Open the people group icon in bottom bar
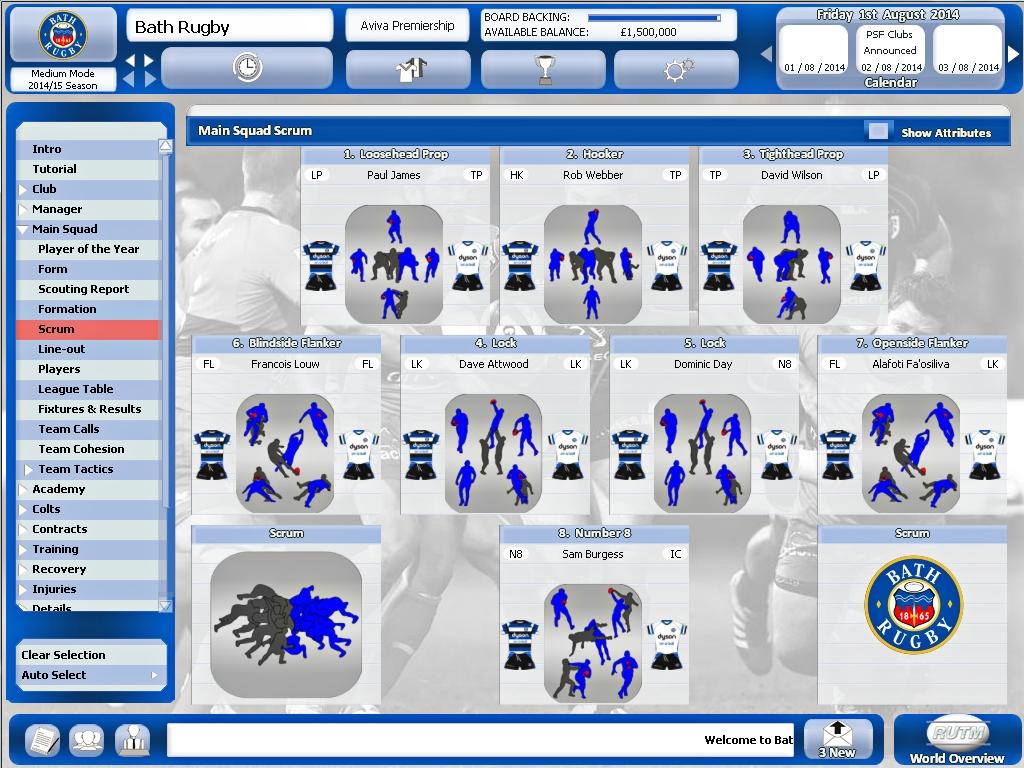1024x768 pixels. click(x=87, y=739)
